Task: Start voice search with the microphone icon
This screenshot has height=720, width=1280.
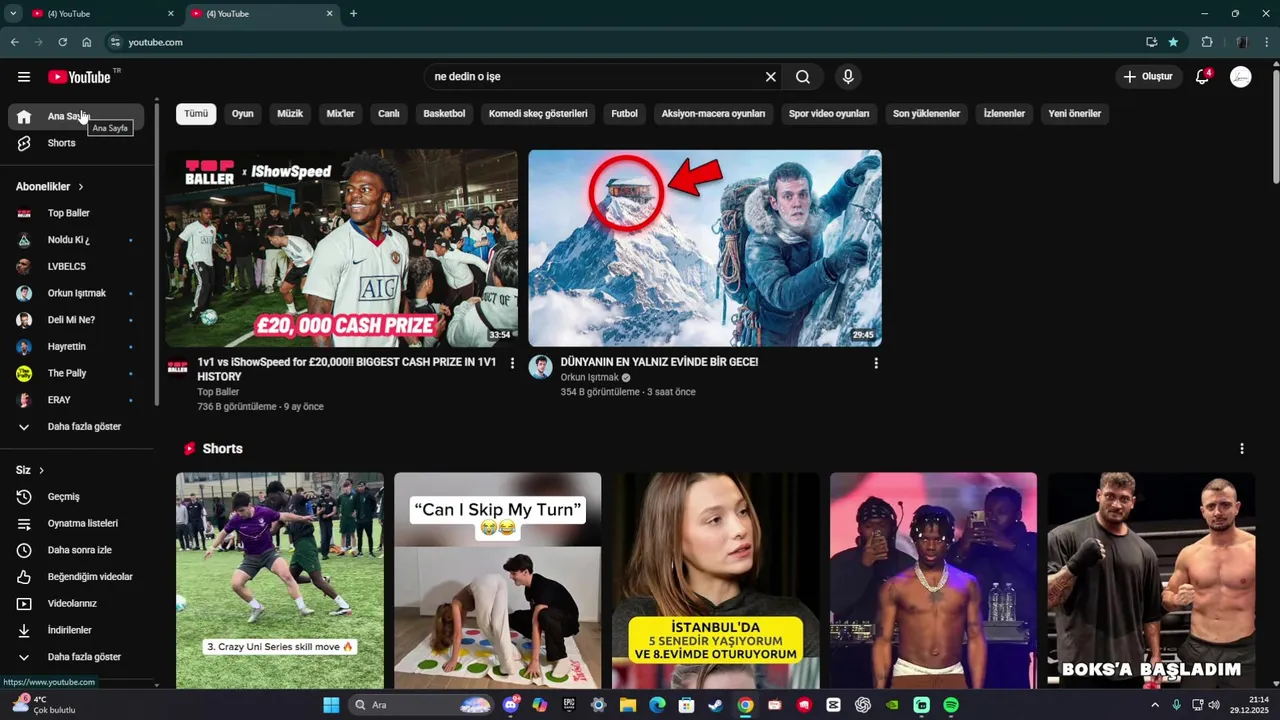Action: [848, 77]
